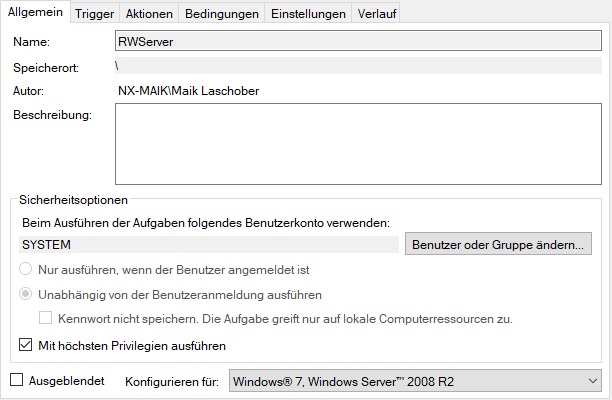Image resolution: width=612 pixels, height=400 pixels.
Task: Uncheck Mit höchsten Privilegien ausführen
Action: [x=26, y=346]
